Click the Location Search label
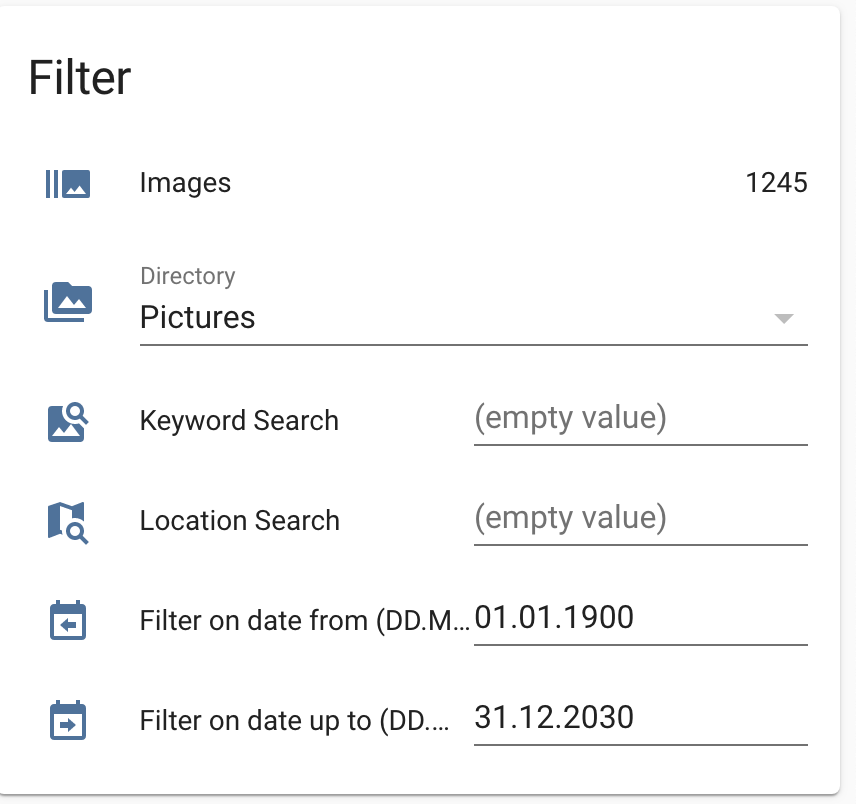 click(240, 520)
